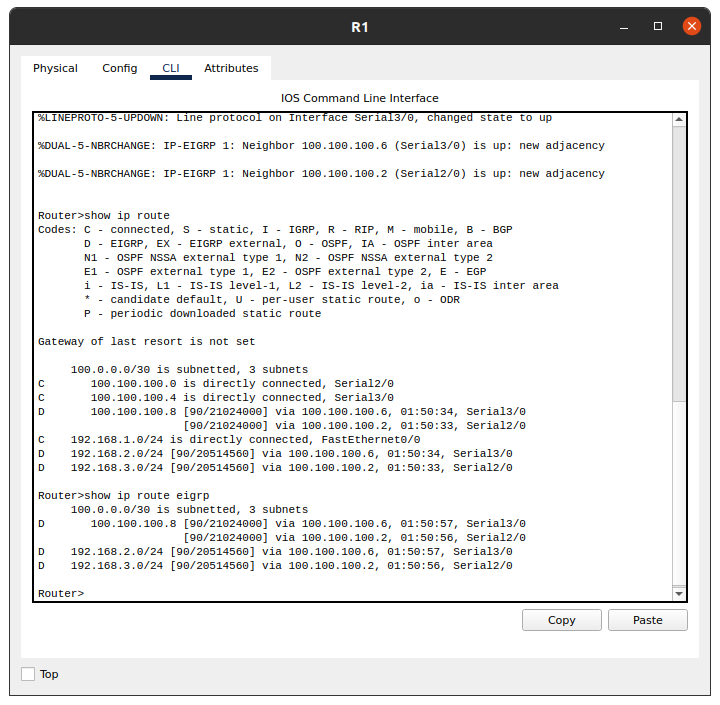Enable the Top checkbox
Viewport: 720px width, 705px height.
click(28, 674)
